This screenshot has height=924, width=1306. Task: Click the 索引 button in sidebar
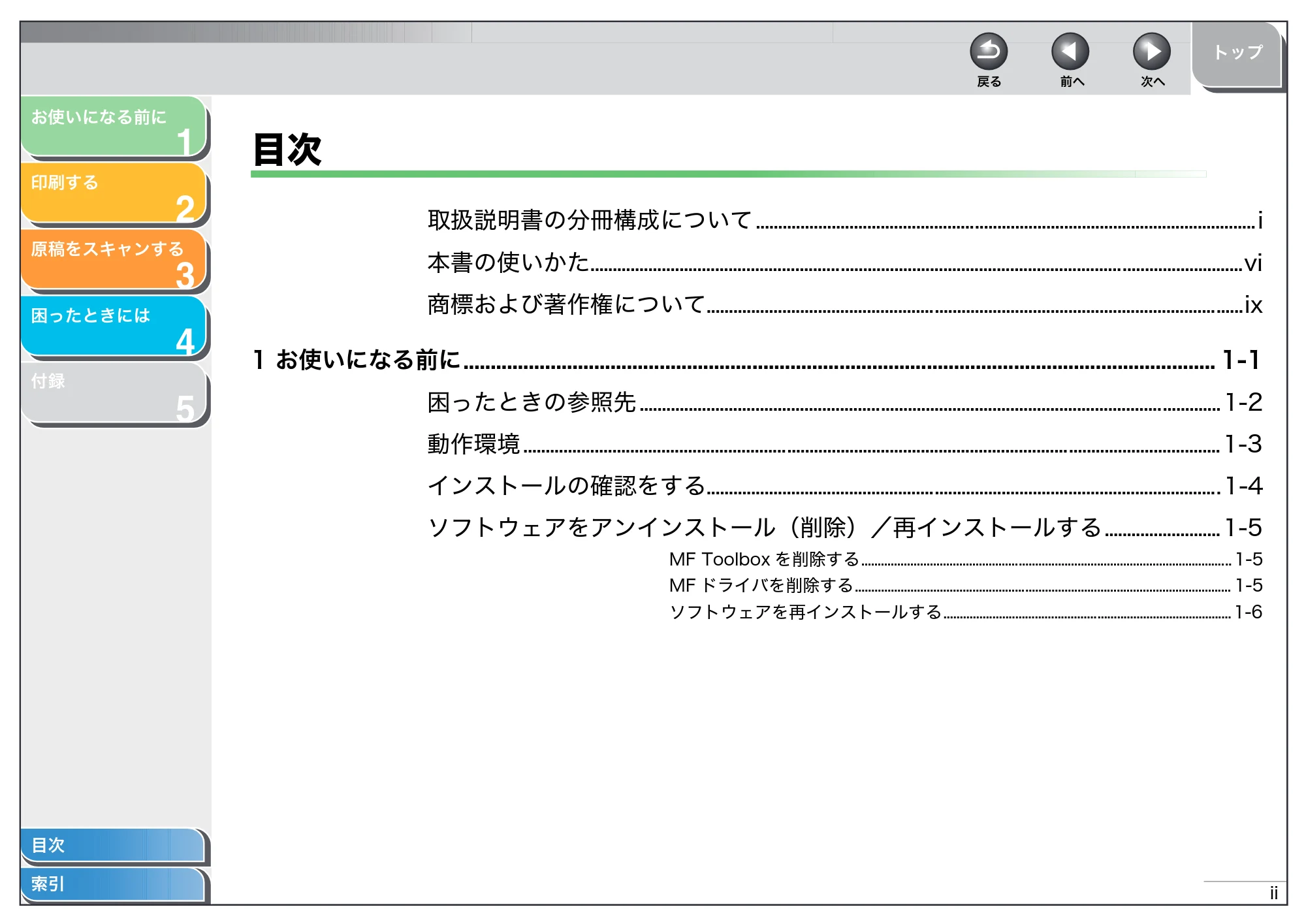coord(112,884)
